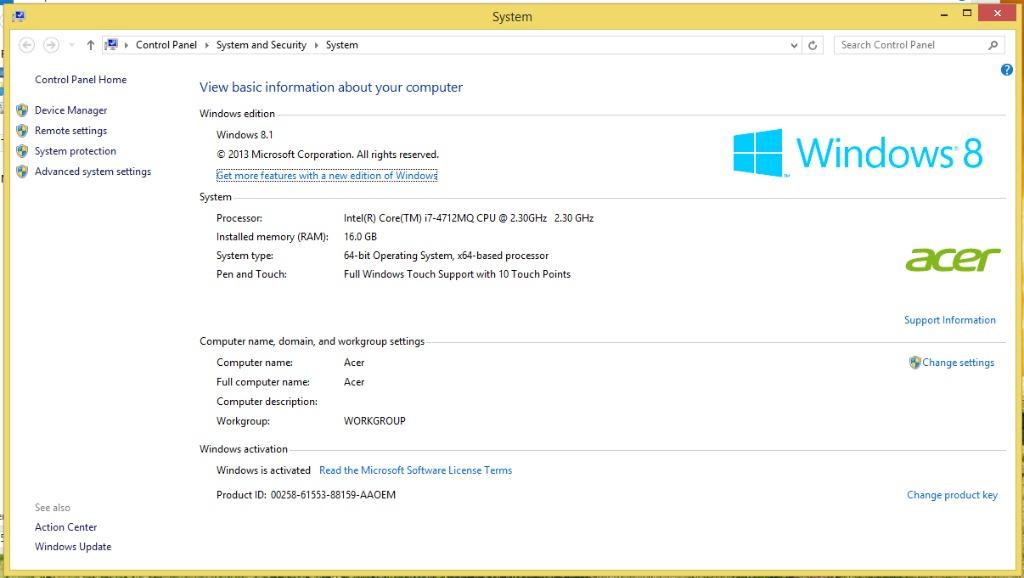
Task: Refresh the System page
Action: [x=812, y=45]
